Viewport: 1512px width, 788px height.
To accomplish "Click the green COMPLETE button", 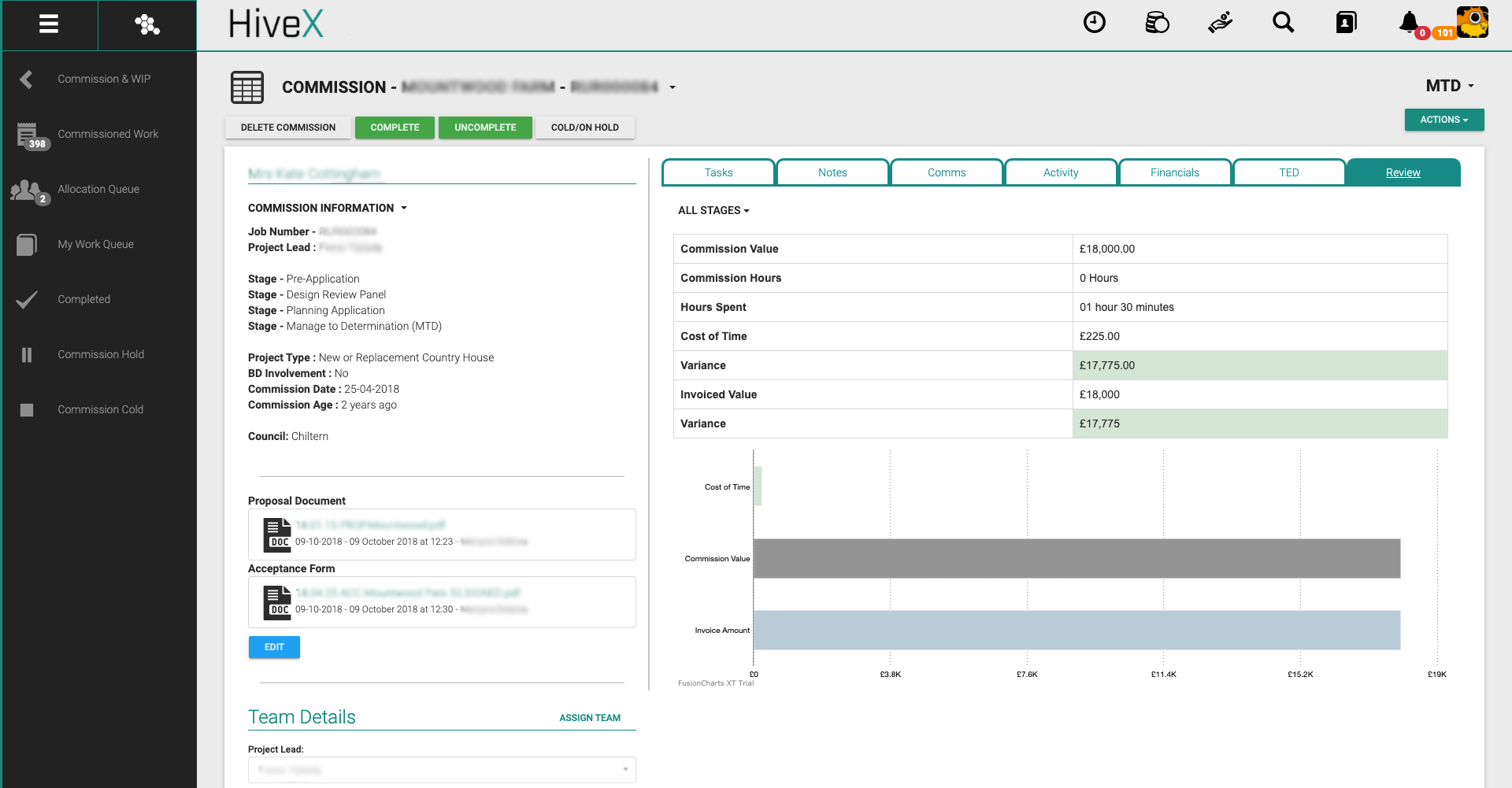I will (395, 128).
